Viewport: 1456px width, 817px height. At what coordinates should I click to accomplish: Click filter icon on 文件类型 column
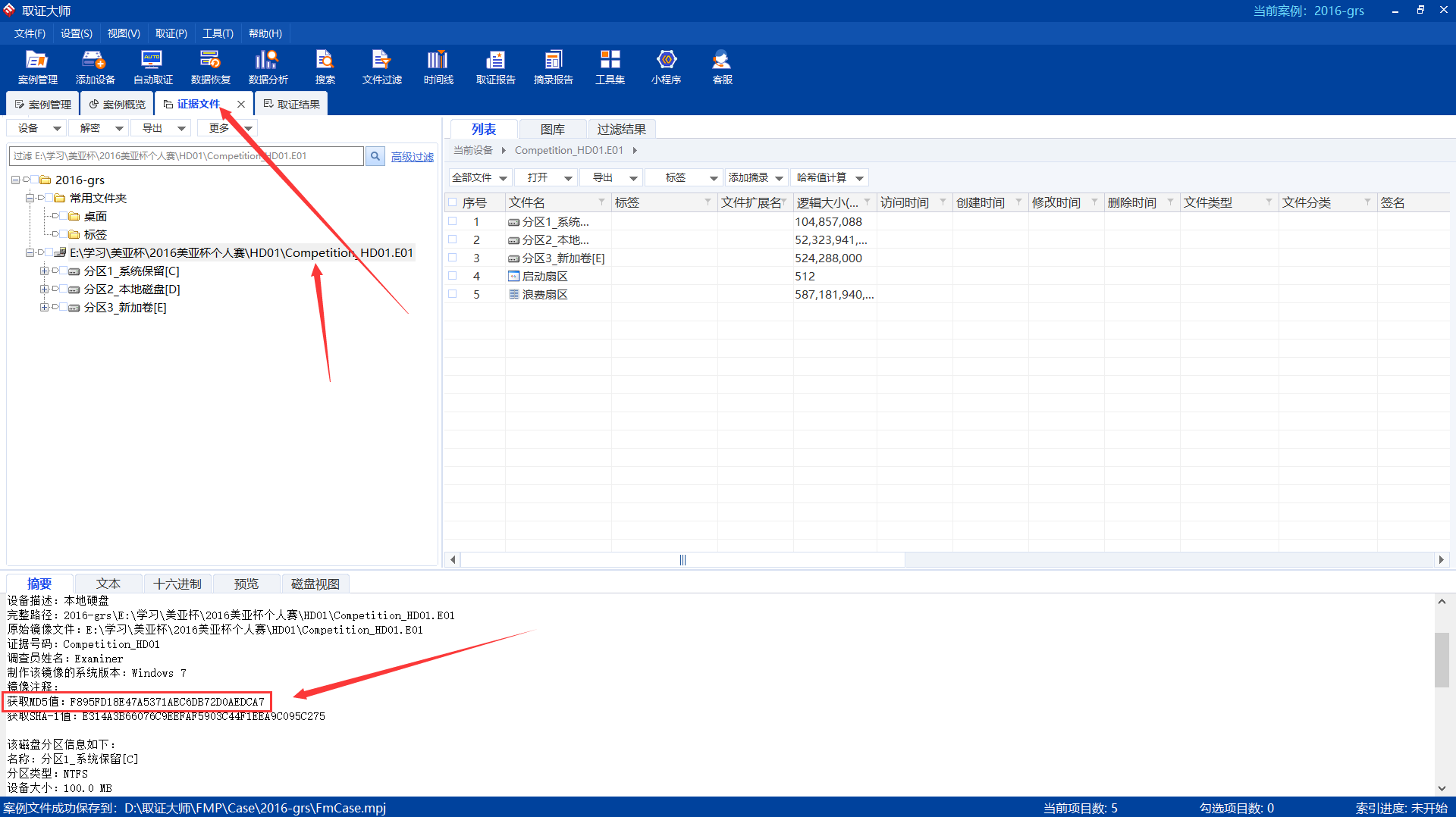[x=1269, y=202]
